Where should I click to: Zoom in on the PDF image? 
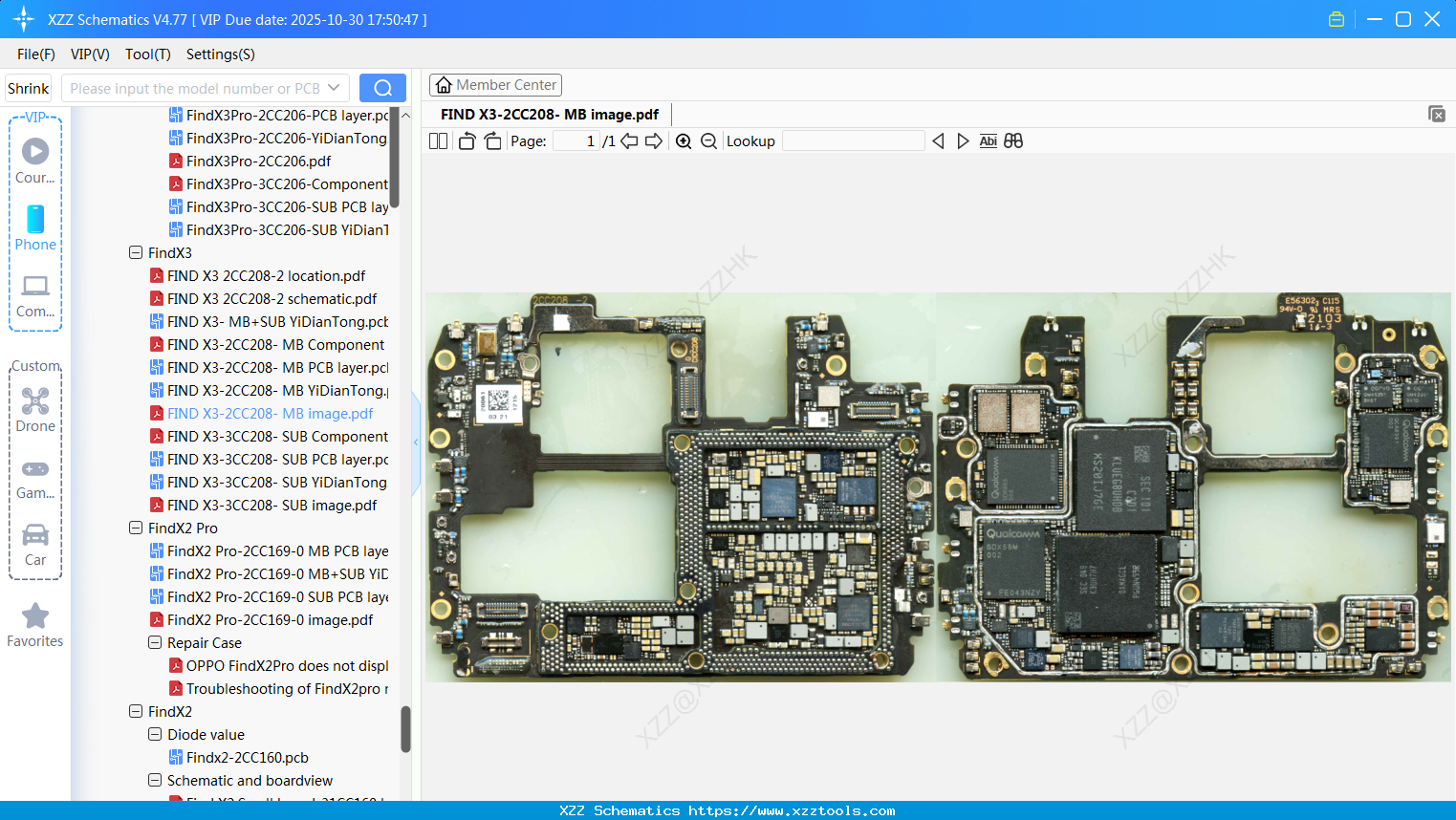coord(684,141)
